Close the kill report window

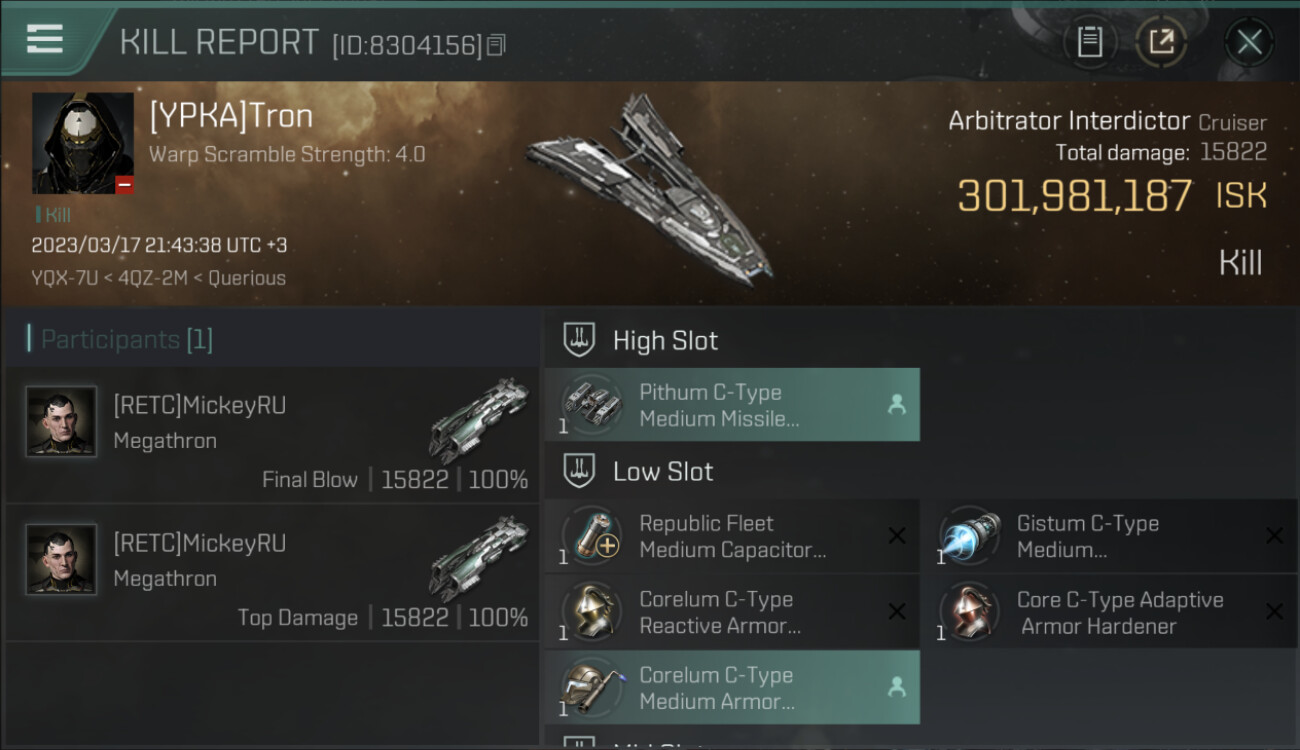pos(1249,42)
